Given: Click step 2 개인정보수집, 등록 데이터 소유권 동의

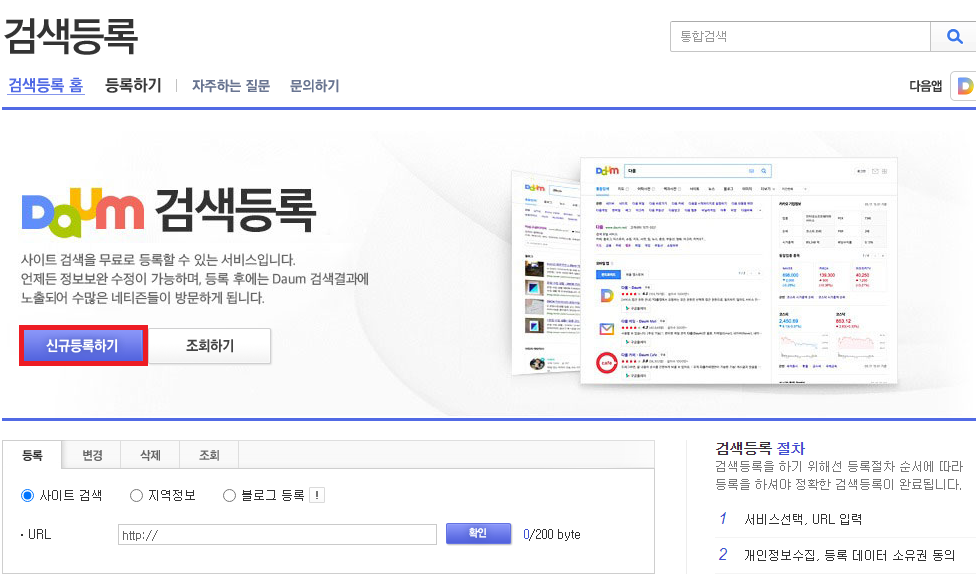Looking at the screenshot, I should [x=850, y=555].
